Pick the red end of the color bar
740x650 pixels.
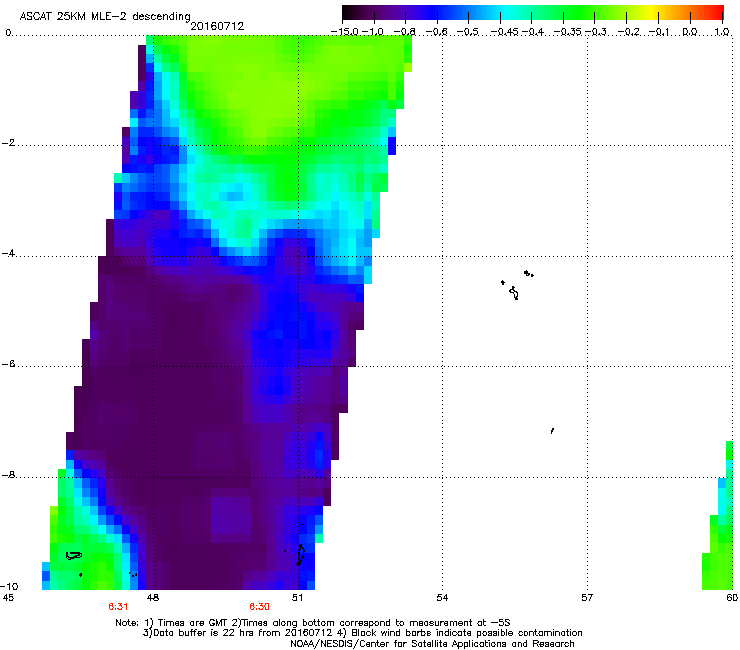coord(715,12)
